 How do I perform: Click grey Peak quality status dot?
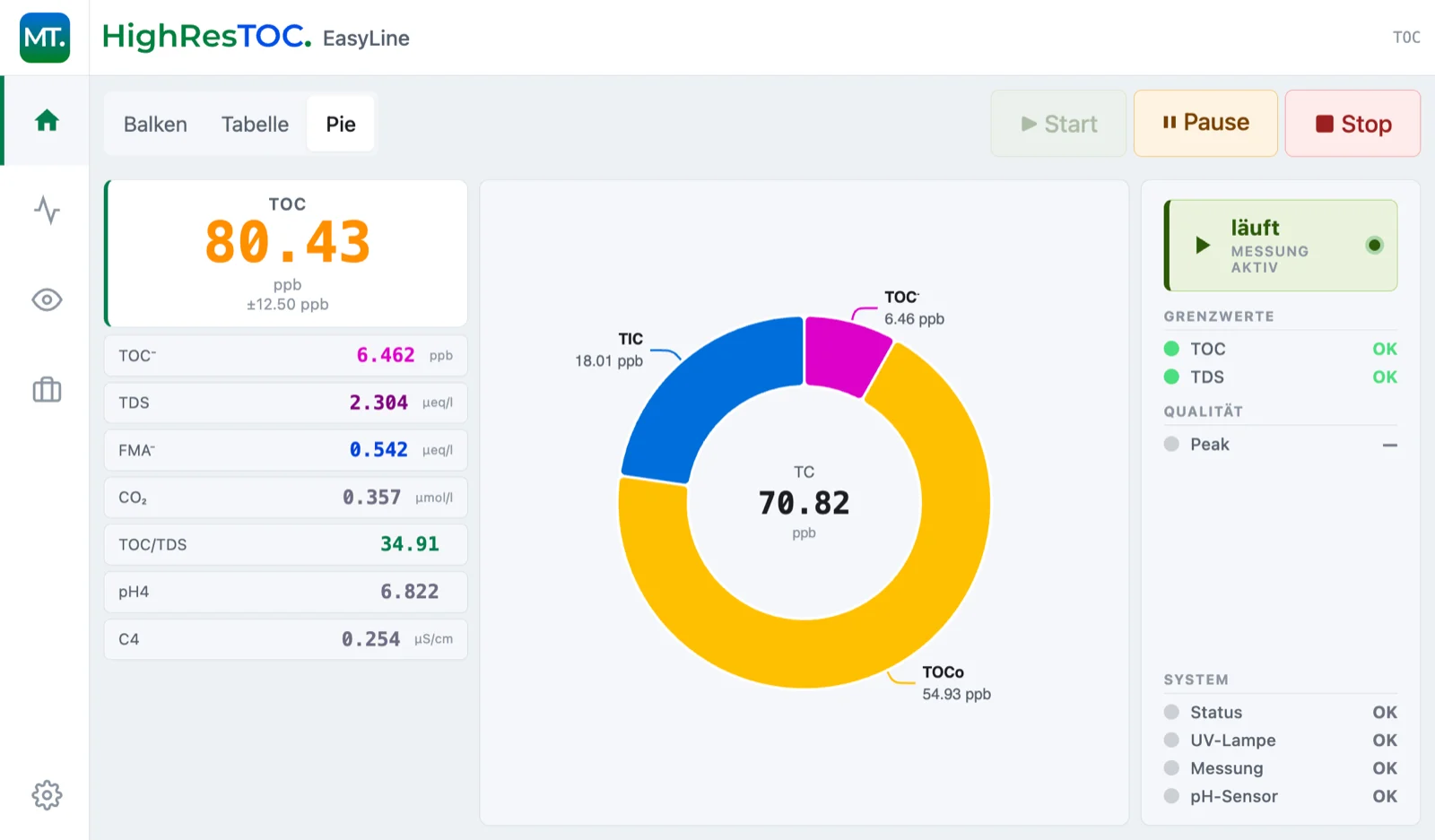pyautogui.click(x=1171, y=444)
